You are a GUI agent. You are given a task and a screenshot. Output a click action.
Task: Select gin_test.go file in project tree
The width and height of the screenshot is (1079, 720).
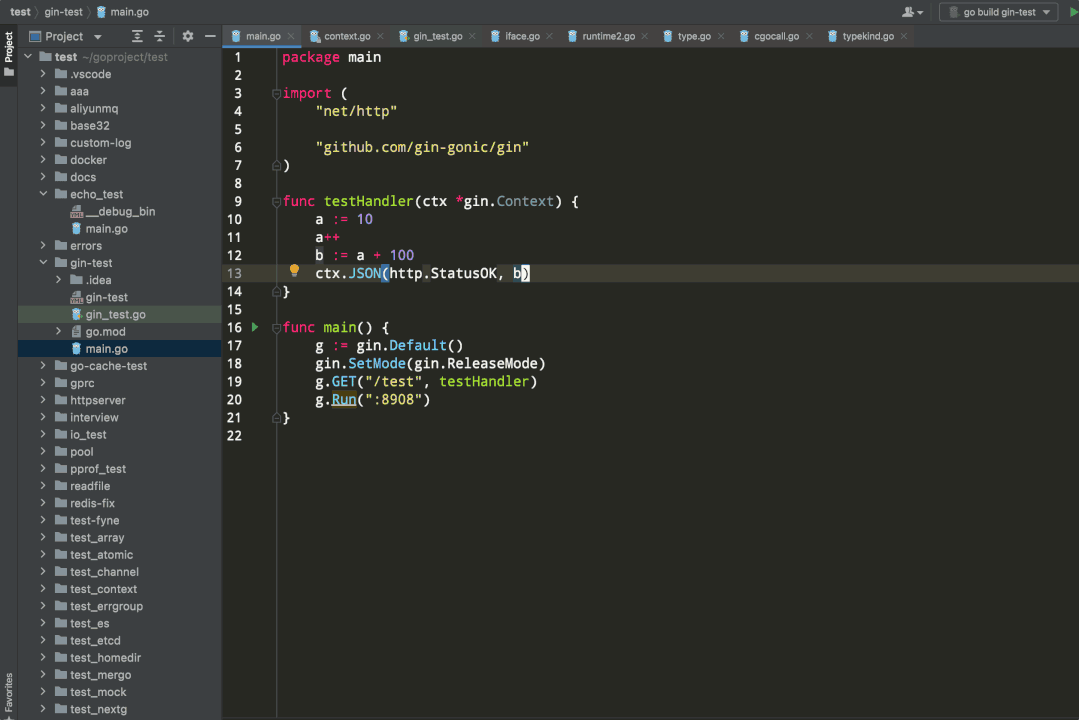(x=115, y=314)
